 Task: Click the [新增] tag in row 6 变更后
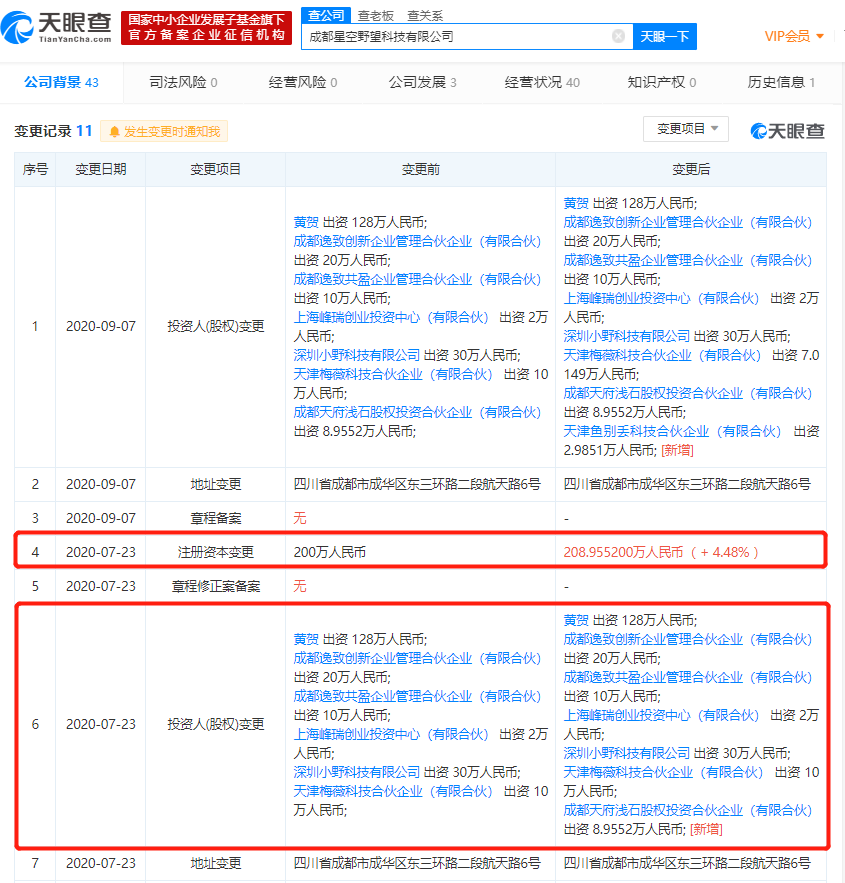[706, 830]
